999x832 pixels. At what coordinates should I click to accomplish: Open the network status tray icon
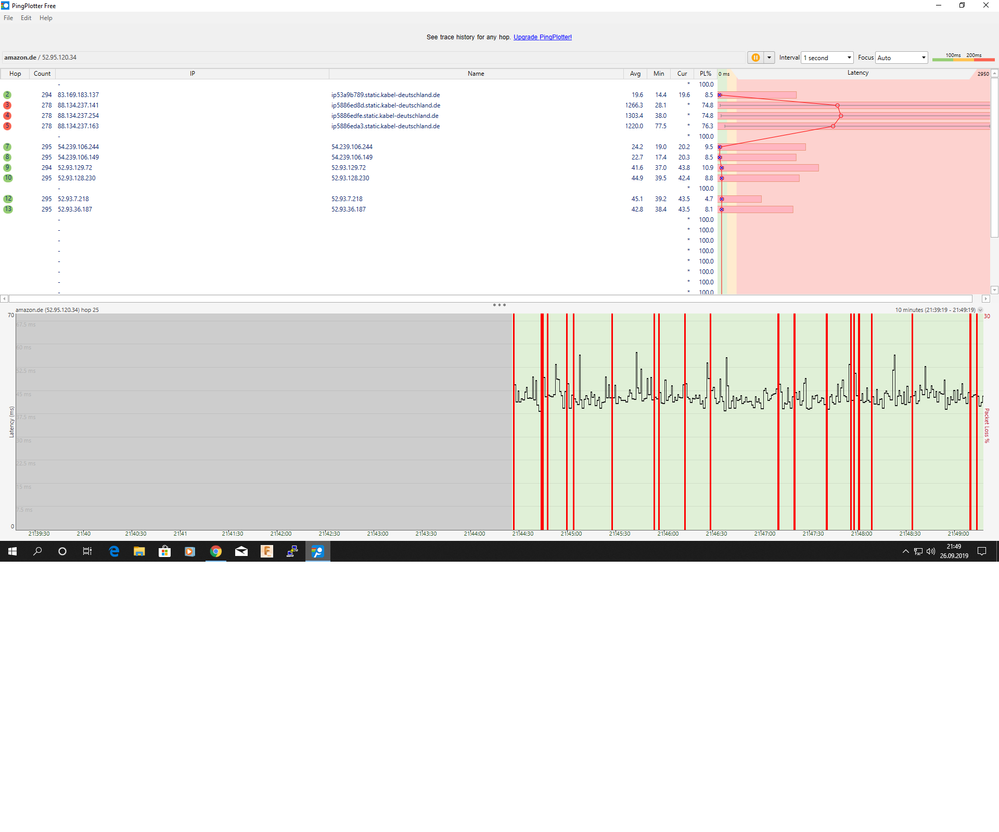[x=918, y=552]
